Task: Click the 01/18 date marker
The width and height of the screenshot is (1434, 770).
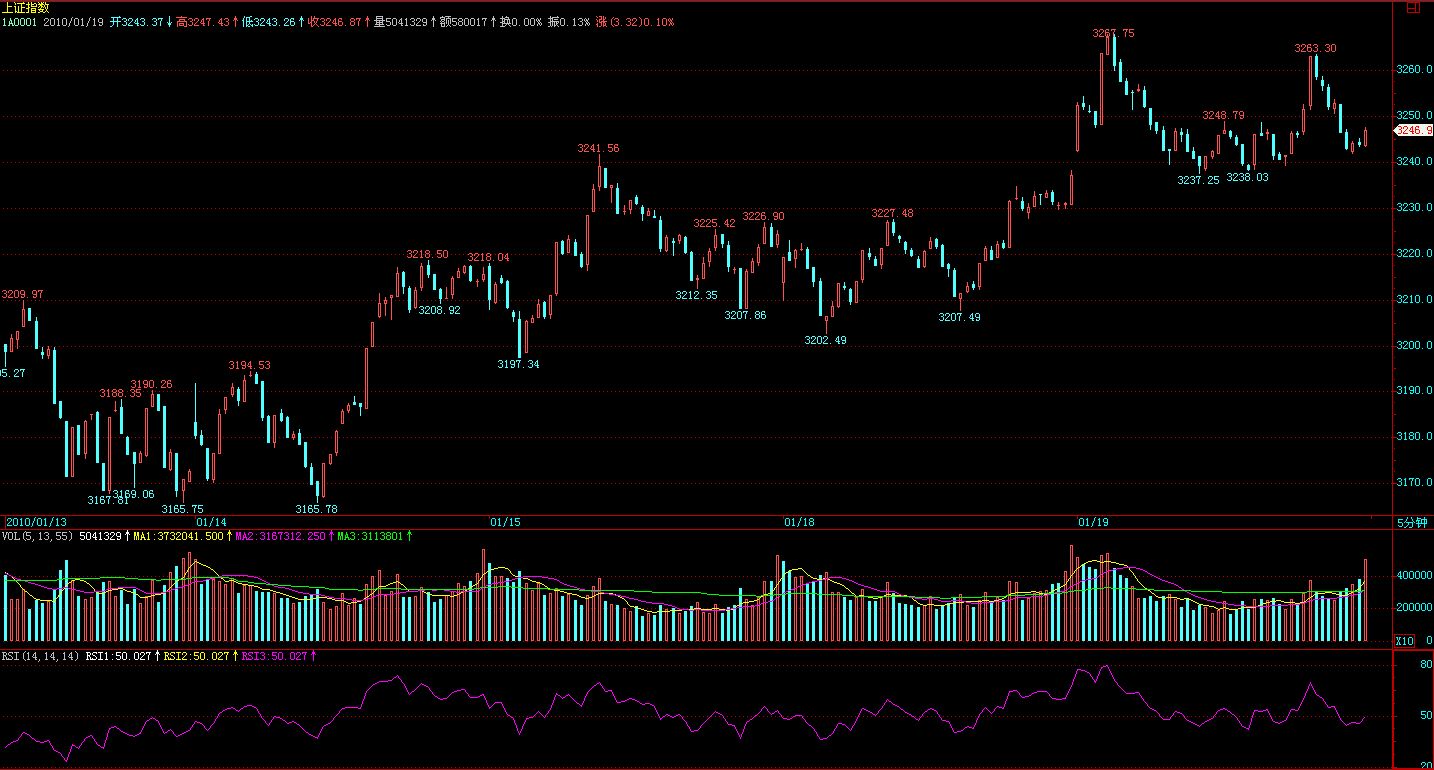Action: [799, 522]
